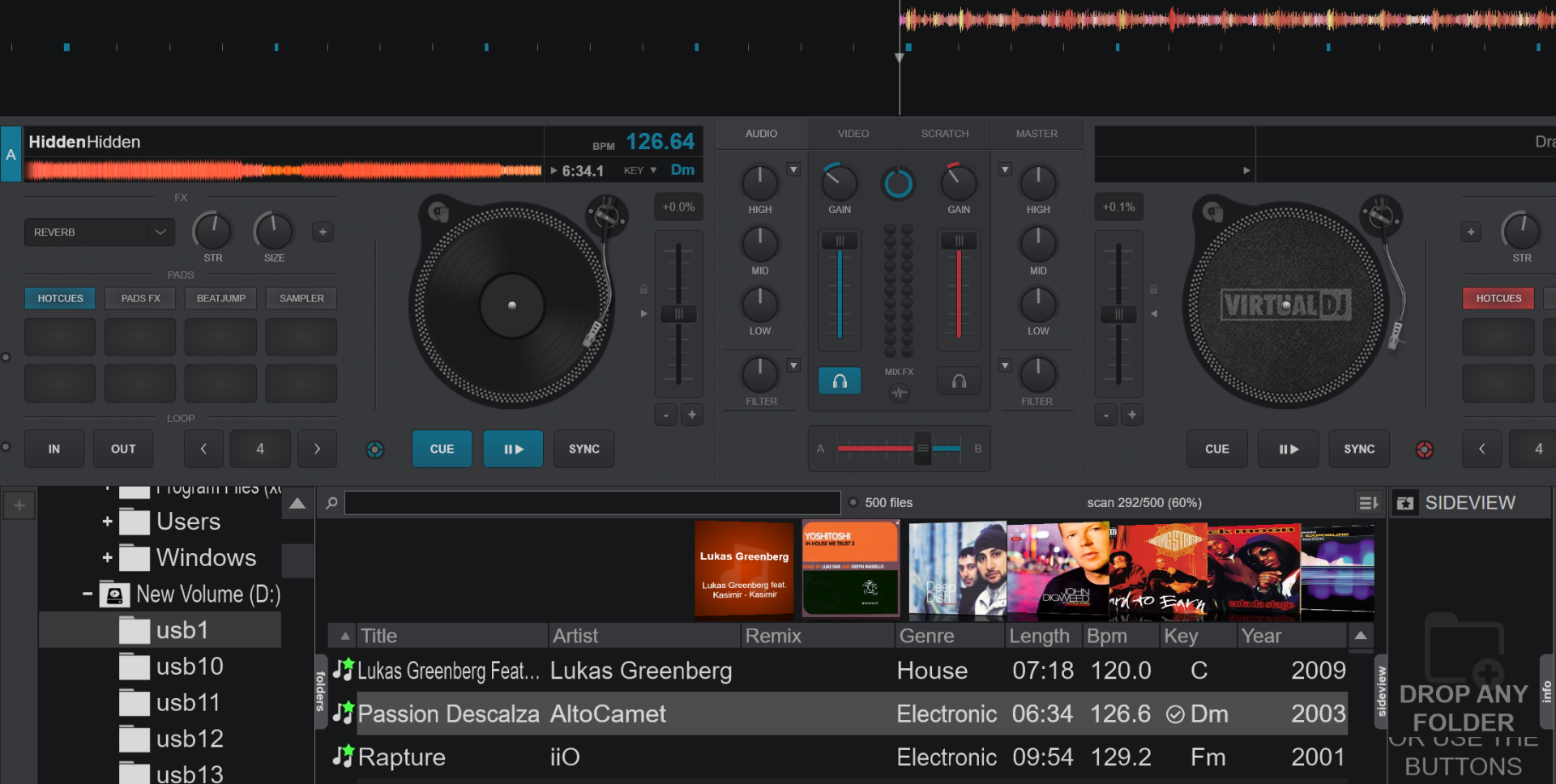Click the small play arrow in deck B header

click(1246, 171)
